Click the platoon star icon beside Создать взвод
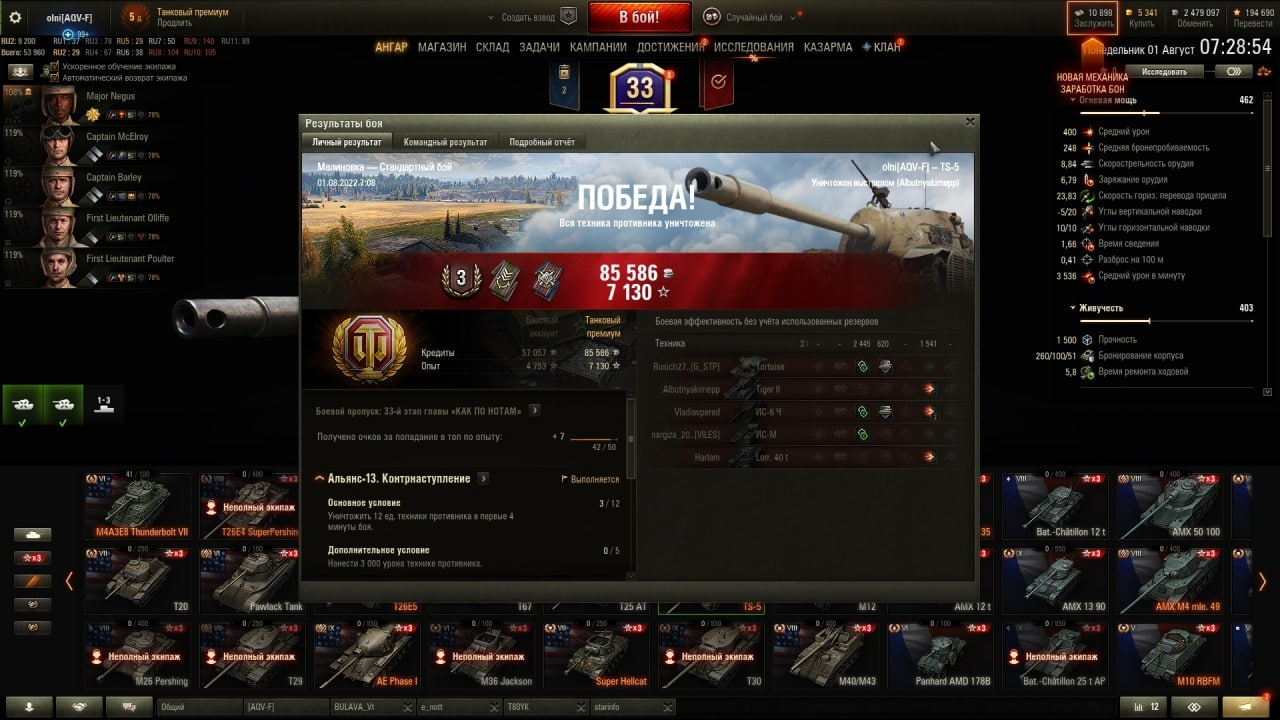 point(568,17)
